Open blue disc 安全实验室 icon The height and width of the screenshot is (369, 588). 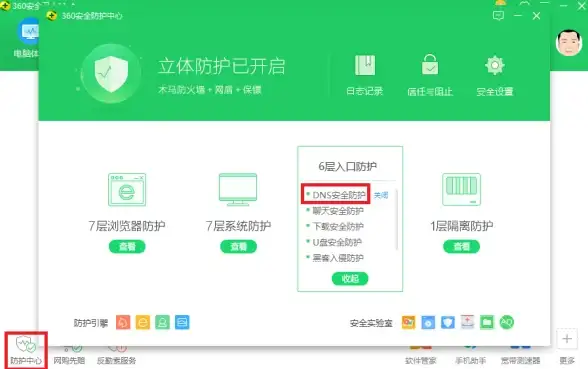click(428, 322)
